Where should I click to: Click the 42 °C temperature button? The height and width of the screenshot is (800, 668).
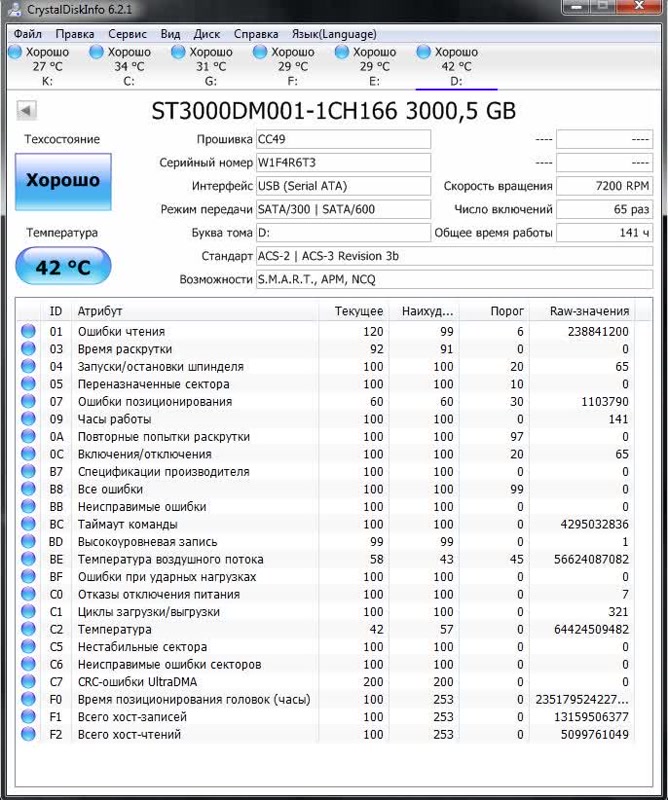coord(63,266)
